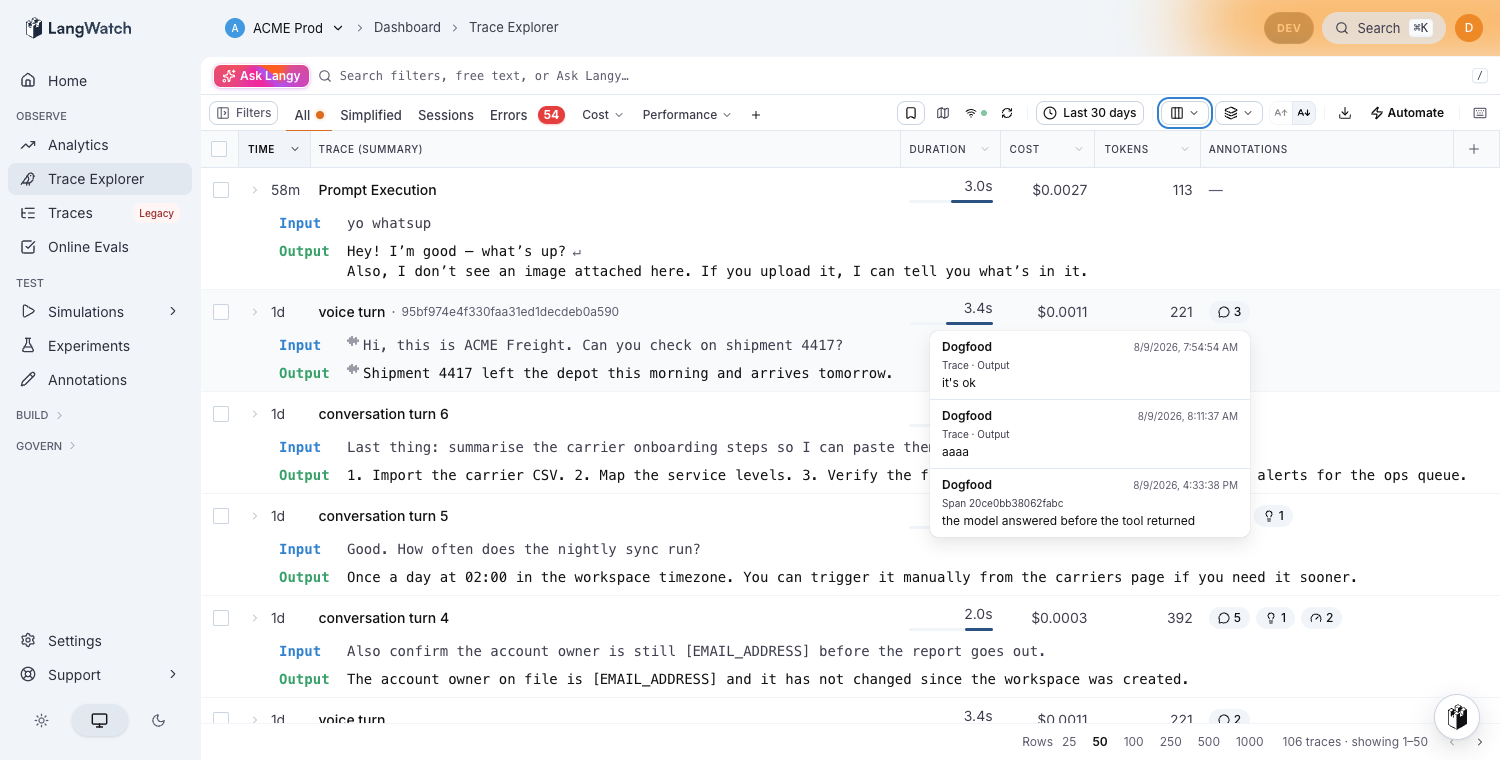The width and height of the screenshot is (1500, 760).
Task: Switch to light theme
Action: (x=41, y=720)
